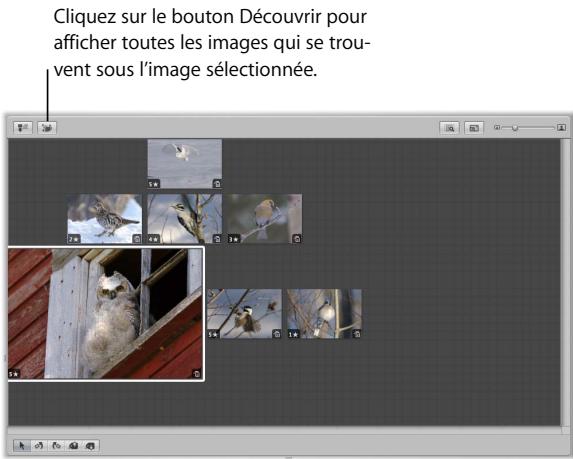Image resolution: width=573 pixels, height=459 pixels.
Task: Select the large owl photo
Action: click(106, 314)
